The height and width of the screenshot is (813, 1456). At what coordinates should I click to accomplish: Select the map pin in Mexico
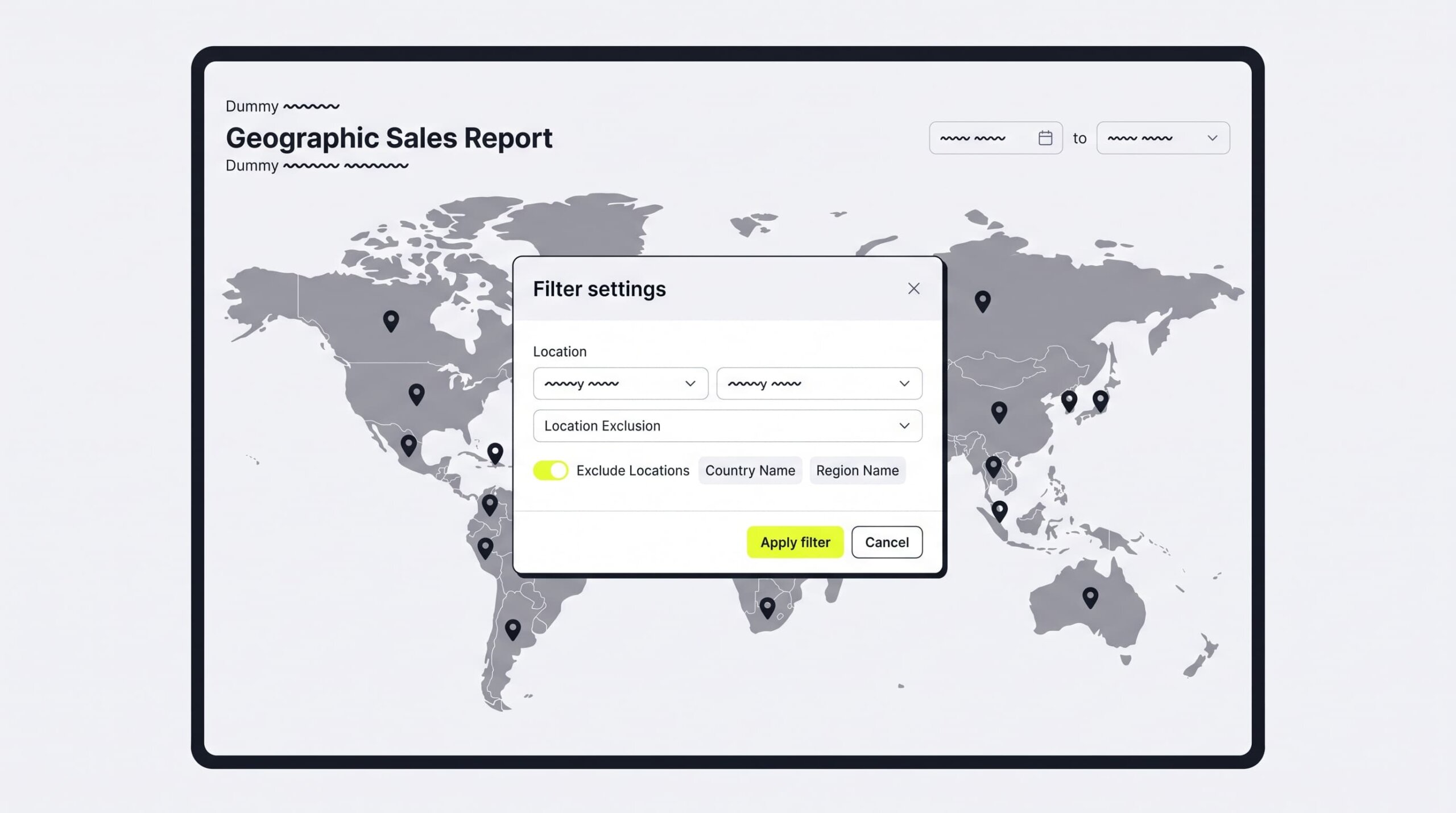(x=408, y=445)
